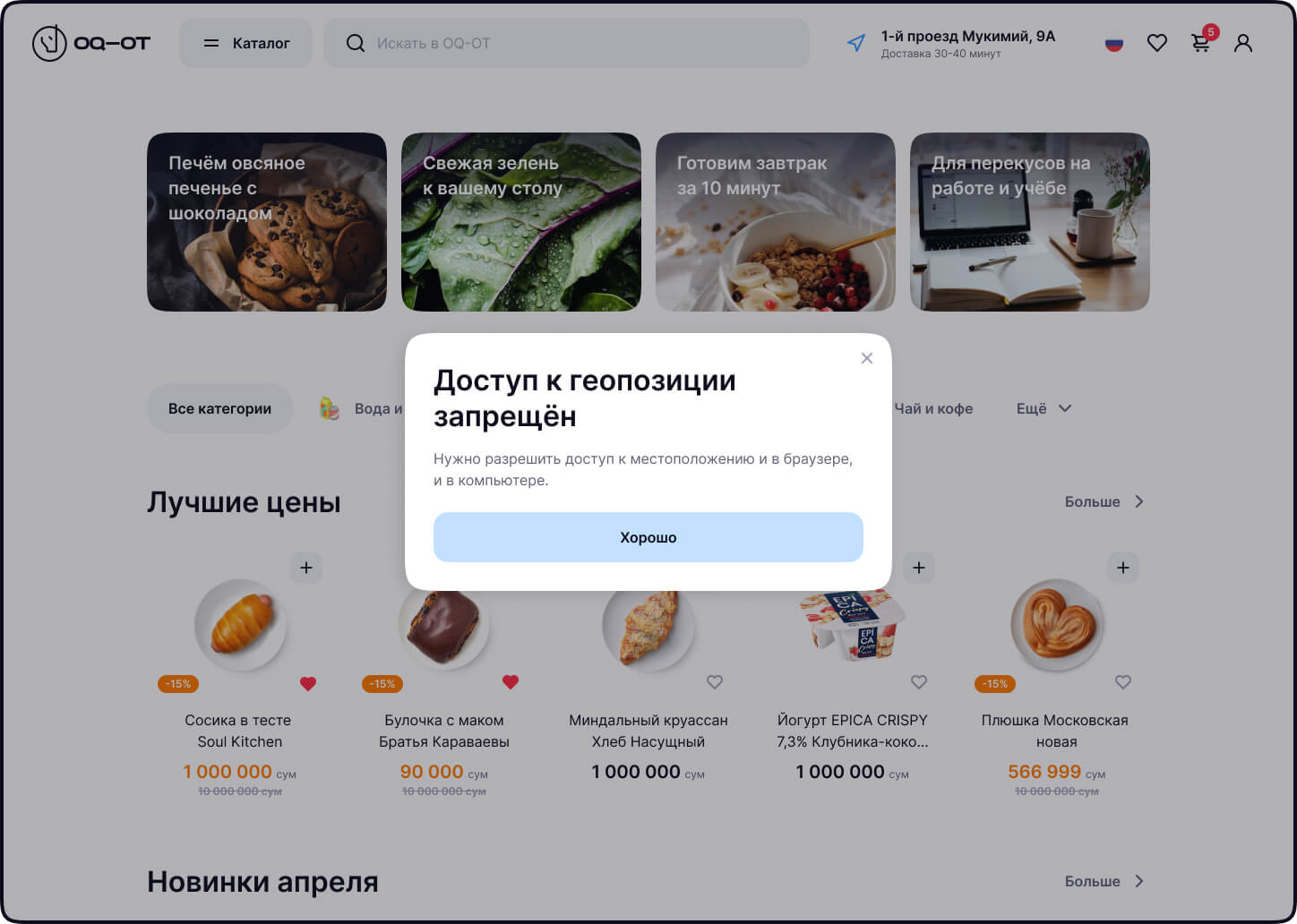Expand the Ещё categories dropdown
The height and width of the screenshot is (924, 1297).
tap(1044, 408)
